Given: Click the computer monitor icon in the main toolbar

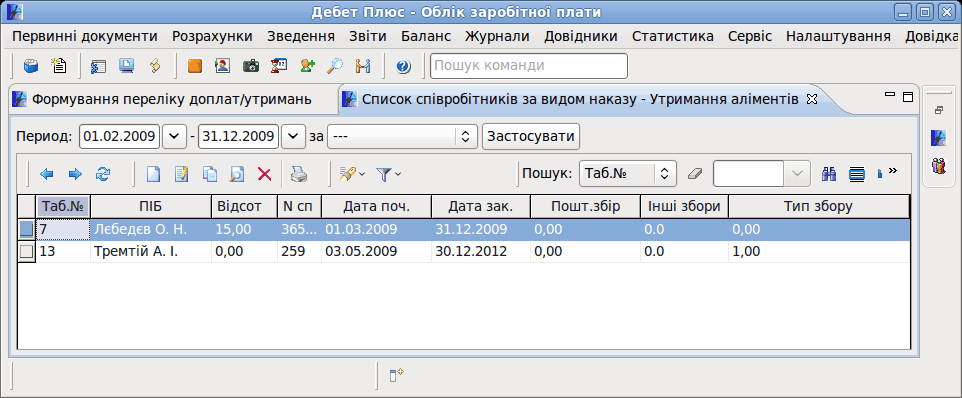Looking at the screenshot, I should click(127, 66).
